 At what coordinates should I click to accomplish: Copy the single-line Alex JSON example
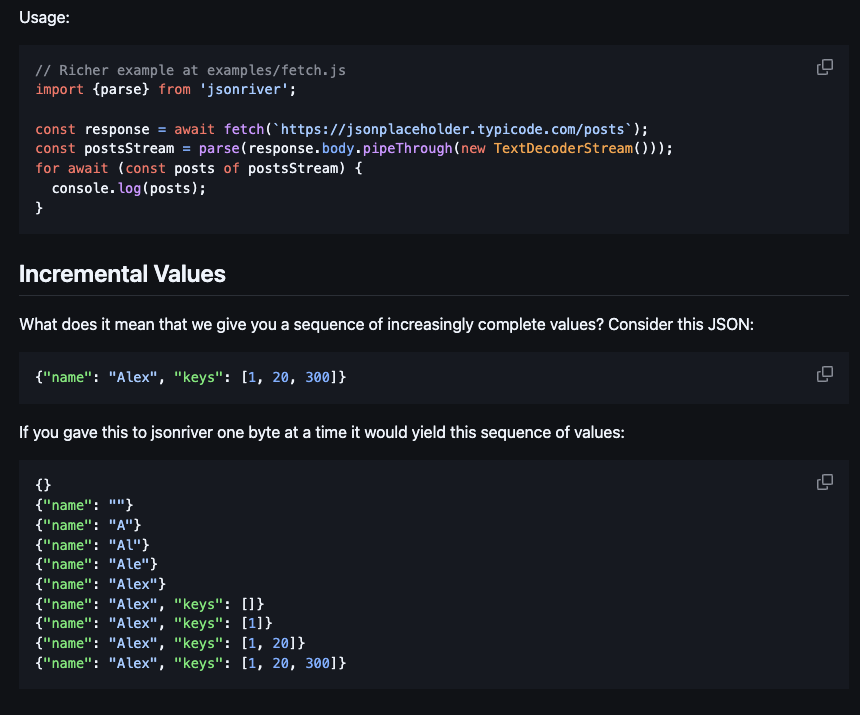click(x=825, y=374)
